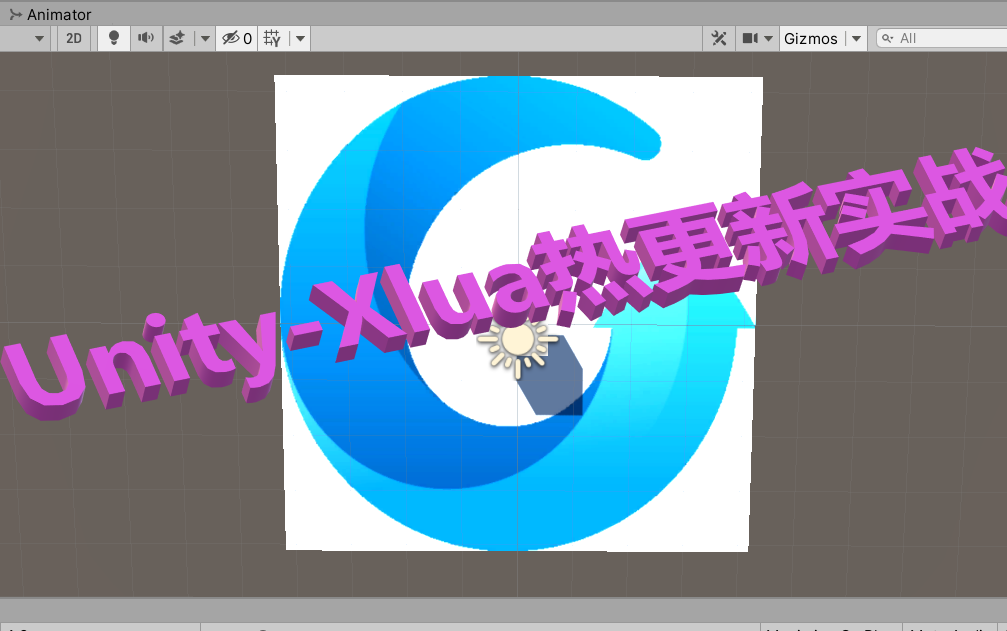
Task: Toggle 2D view mode
Action: (72, 38)
